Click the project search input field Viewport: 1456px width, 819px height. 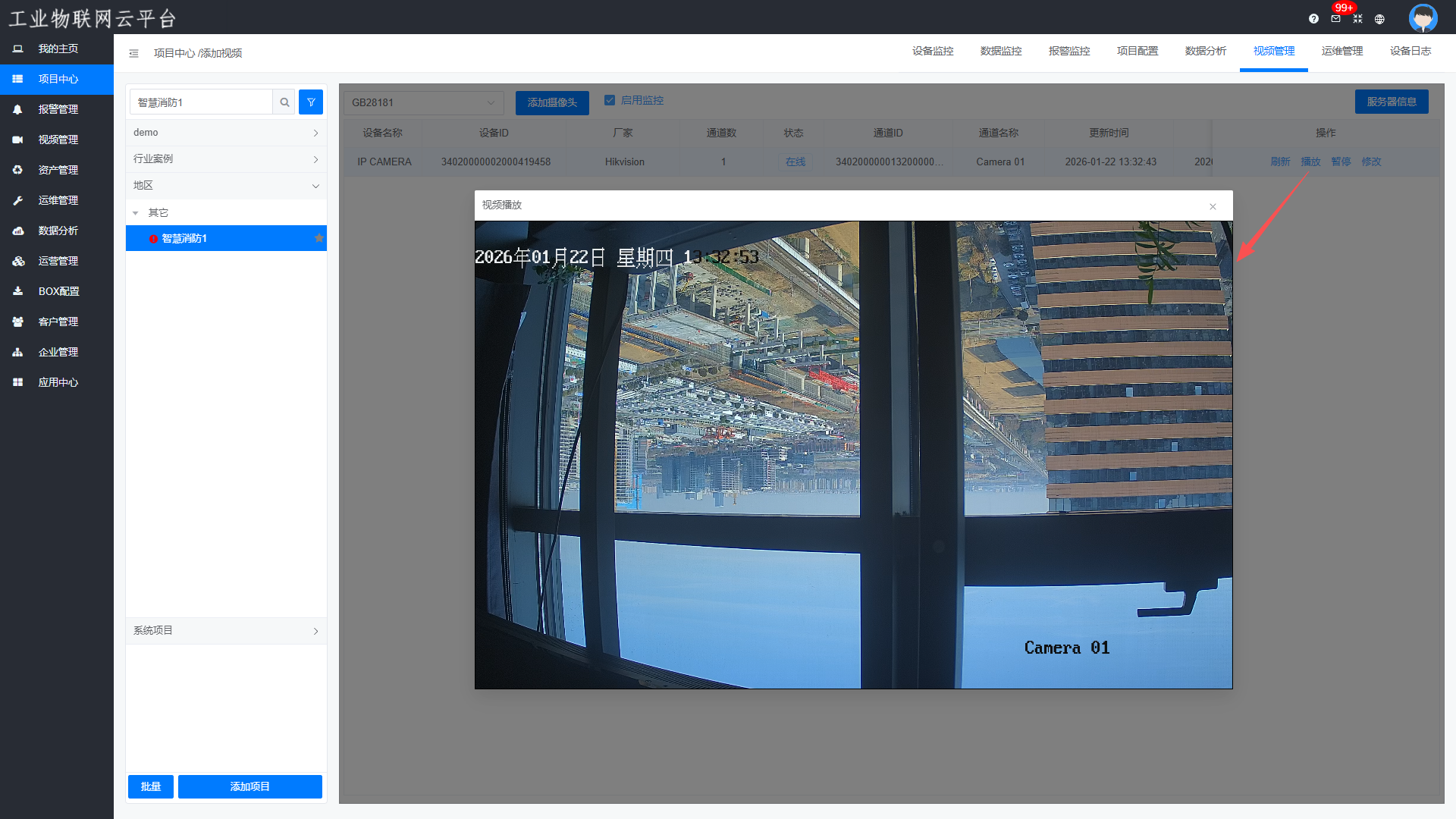202,102
